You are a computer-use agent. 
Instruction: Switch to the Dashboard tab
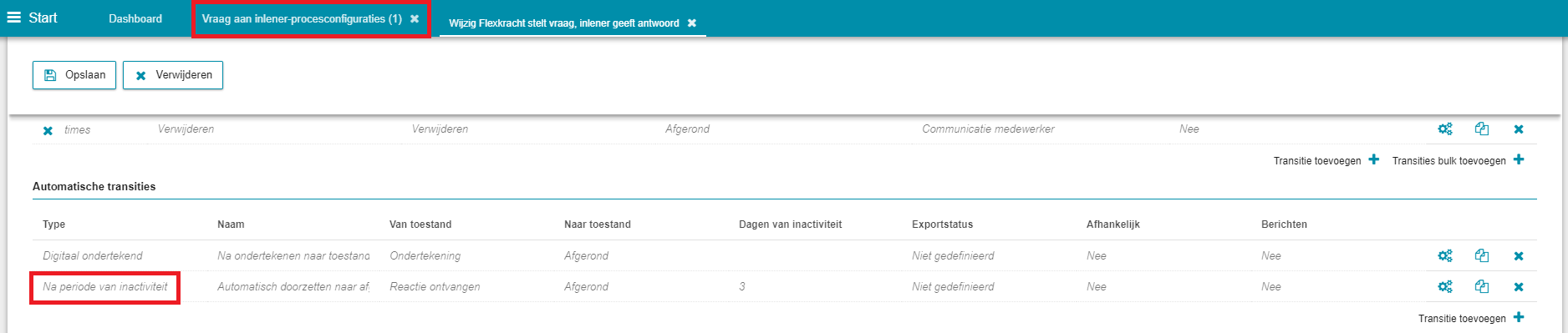pyautogui.click(x=135, y=18)
